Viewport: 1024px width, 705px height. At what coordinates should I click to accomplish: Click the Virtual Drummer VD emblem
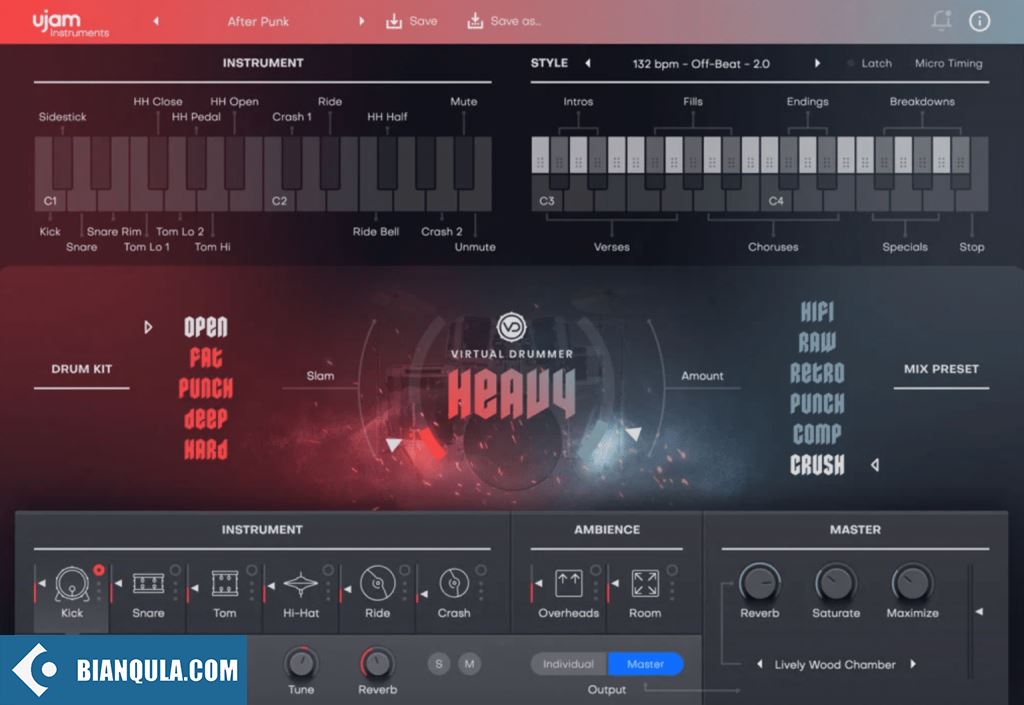[511, 327]
